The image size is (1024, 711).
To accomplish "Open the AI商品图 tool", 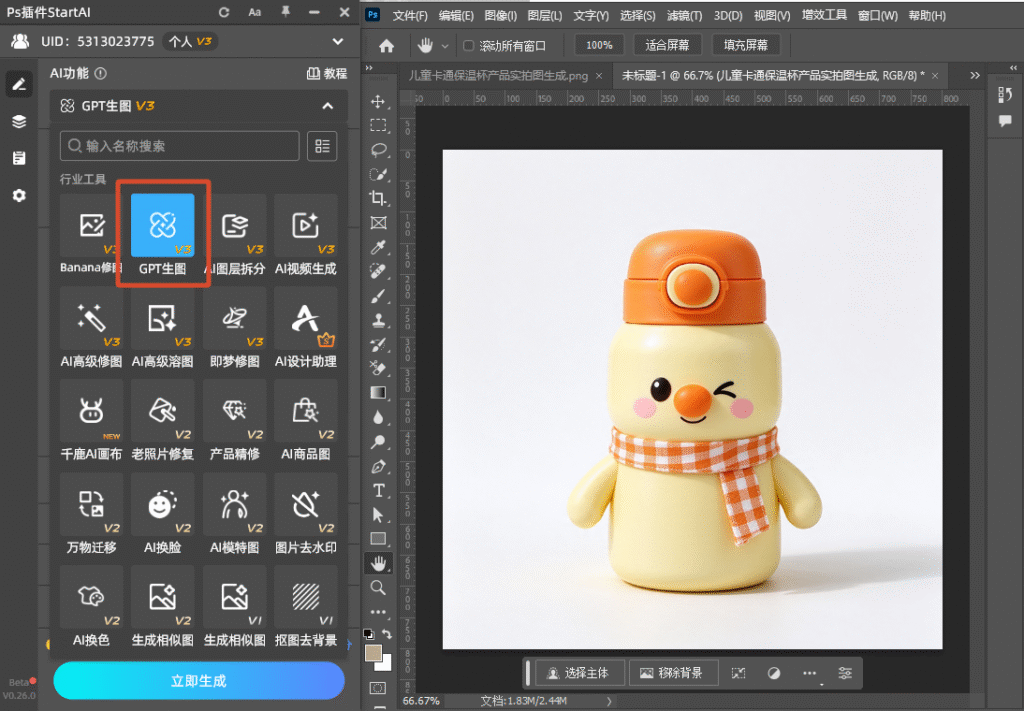I will [306, 421].
